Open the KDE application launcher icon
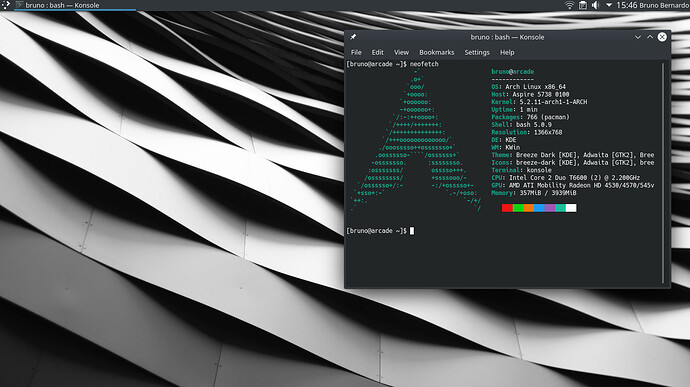The width and height of the screenshot is (690, 387). pyautogui.click(x=5, y=5)
